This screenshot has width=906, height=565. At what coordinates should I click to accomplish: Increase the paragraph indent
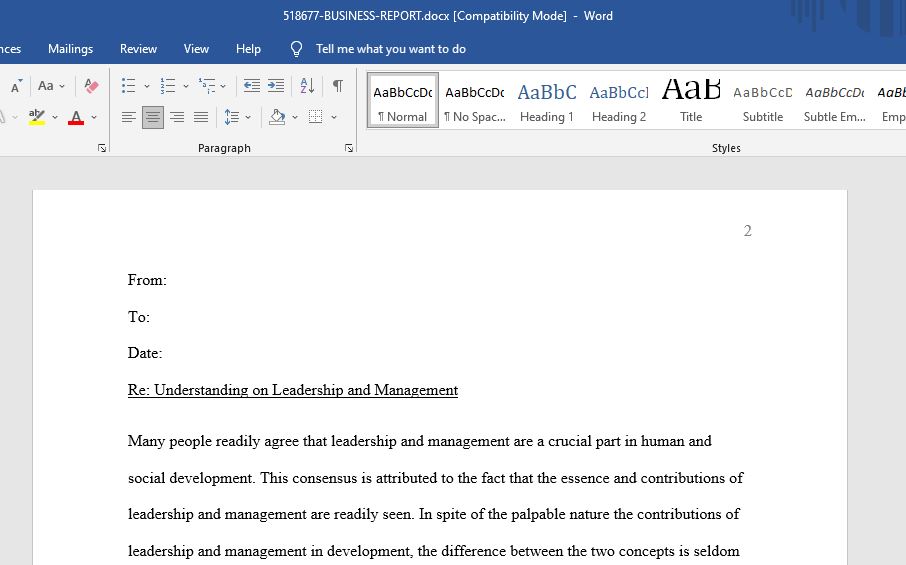(x=276, y=86)
